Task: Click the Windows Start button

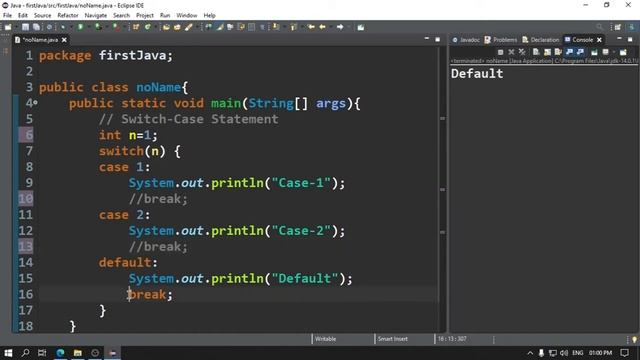Action: [x=8, y=353]
